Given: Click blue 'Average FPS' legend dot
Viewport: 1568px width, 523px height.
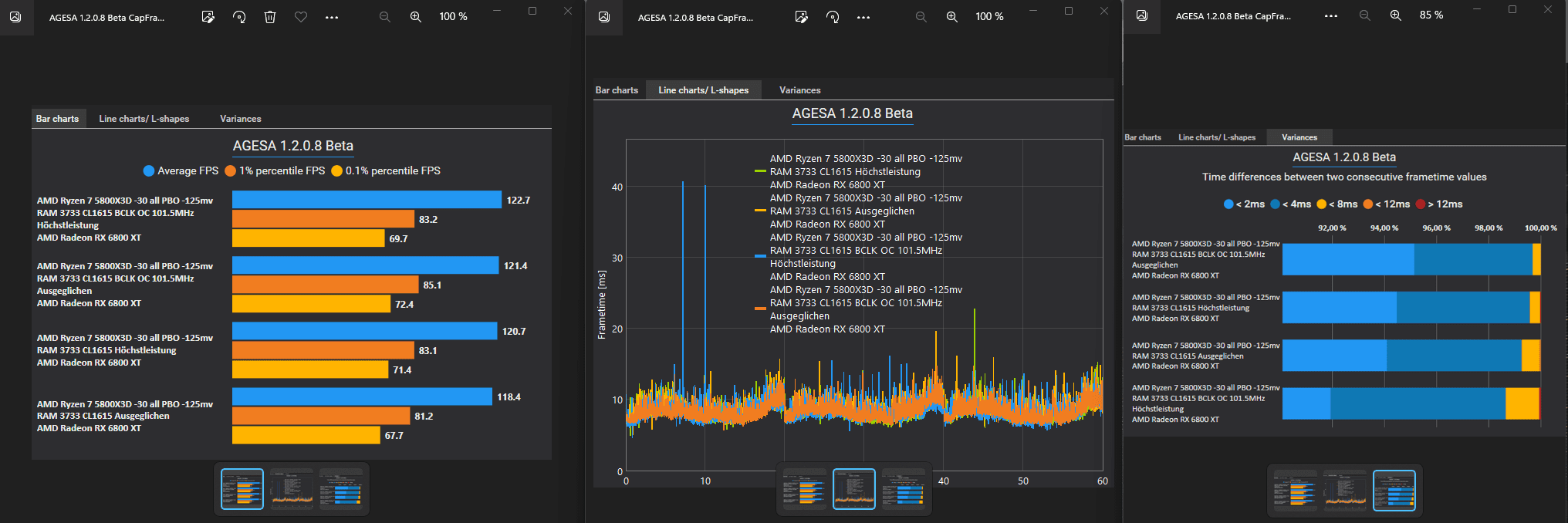Looking at the screenshot, I should point(149,171).
